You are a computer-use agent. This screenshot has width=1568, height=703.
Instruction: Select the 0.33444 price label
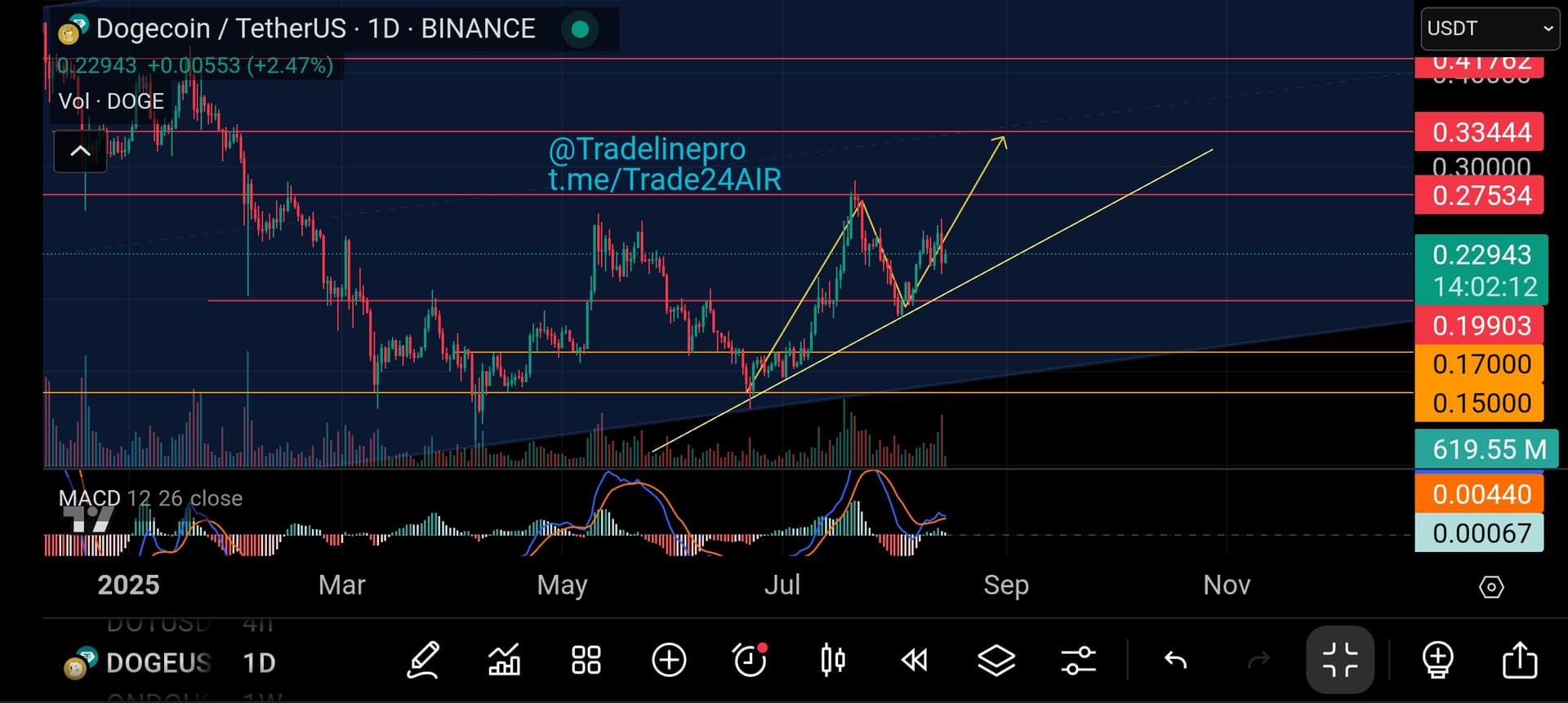click(x=1479, y=132)
